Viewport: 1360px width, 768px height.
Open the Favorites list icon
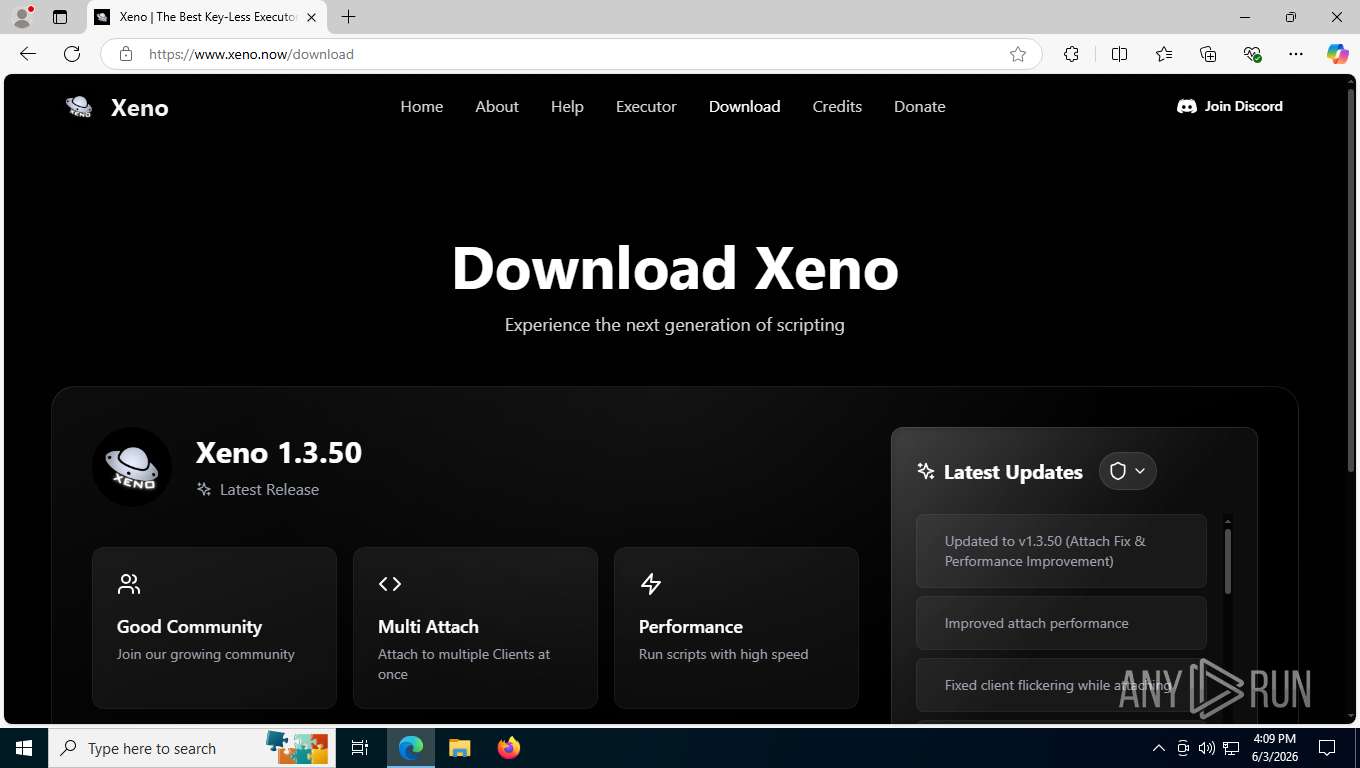[x=1164, y=54]
